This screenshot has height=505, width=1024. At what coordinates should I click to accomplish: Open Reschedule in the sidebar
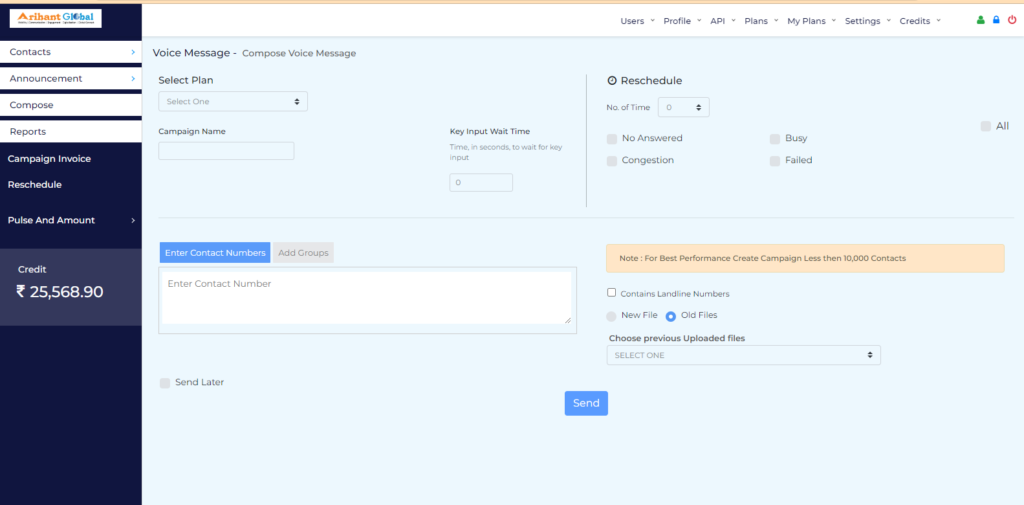35,185
